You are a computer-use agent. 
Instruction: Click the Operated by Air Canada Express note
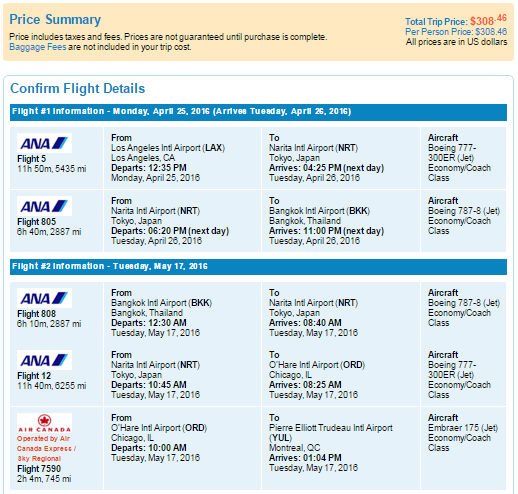[47, 448]
